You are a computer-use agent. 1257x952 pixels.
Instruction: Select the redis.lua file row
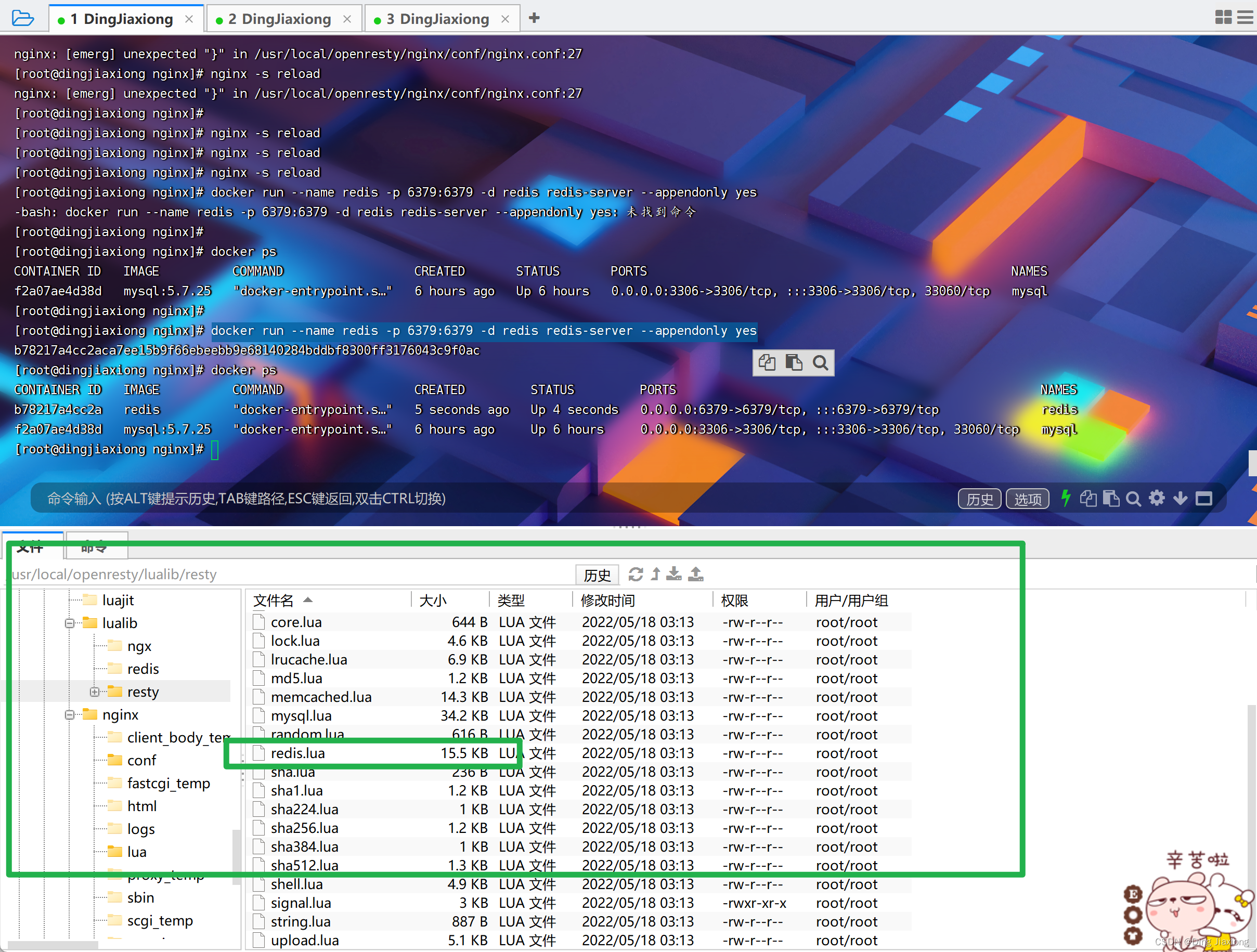click(580, 754)
